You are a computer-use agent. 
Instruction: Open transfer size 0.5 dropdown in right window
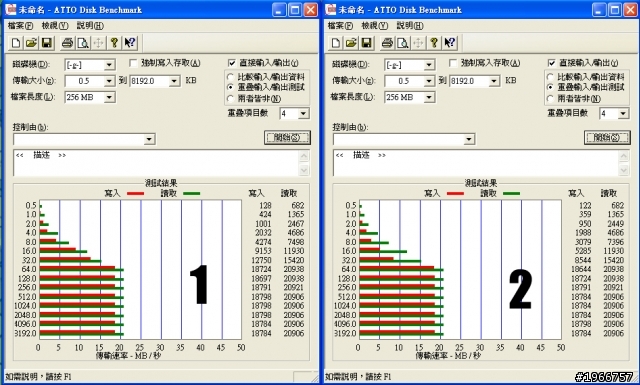coord(429,81)
